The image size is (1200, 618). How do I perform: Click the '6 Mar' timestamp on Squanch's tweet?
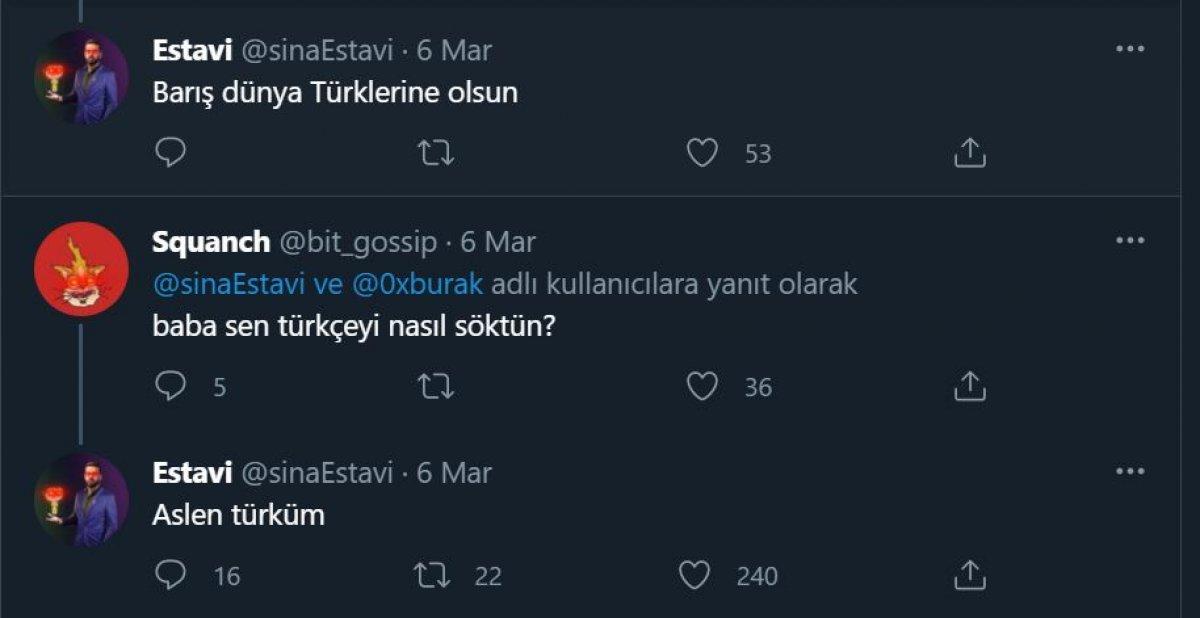(500, 242)
